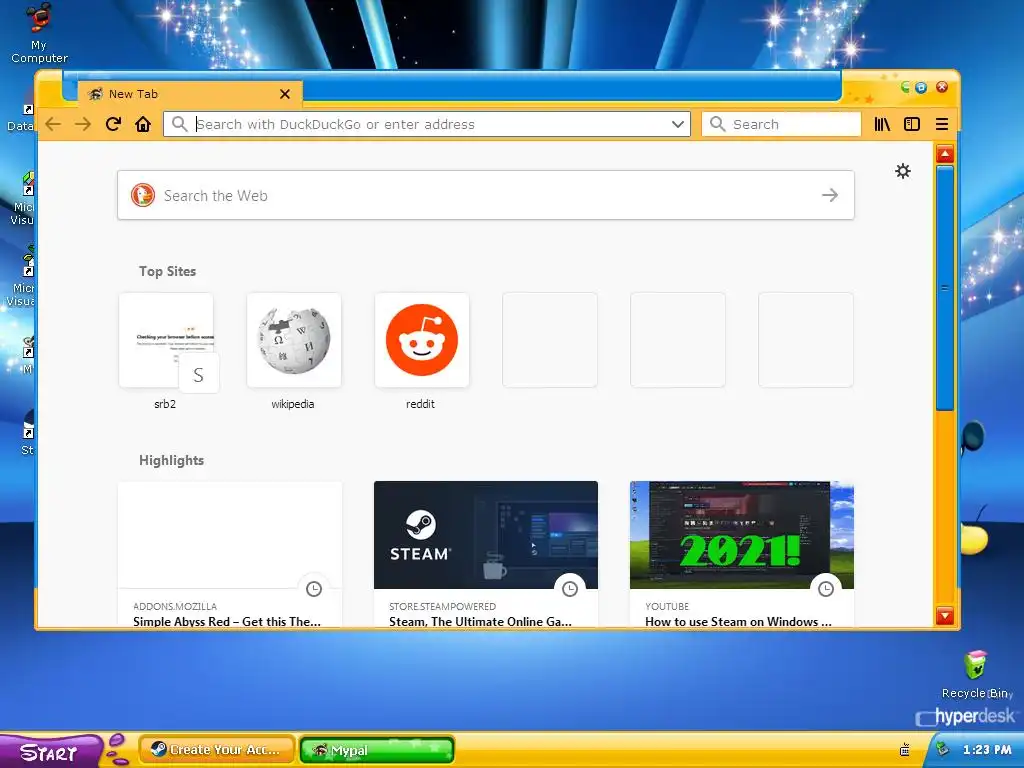Click the Search the Web field

[x=486, y=195]
